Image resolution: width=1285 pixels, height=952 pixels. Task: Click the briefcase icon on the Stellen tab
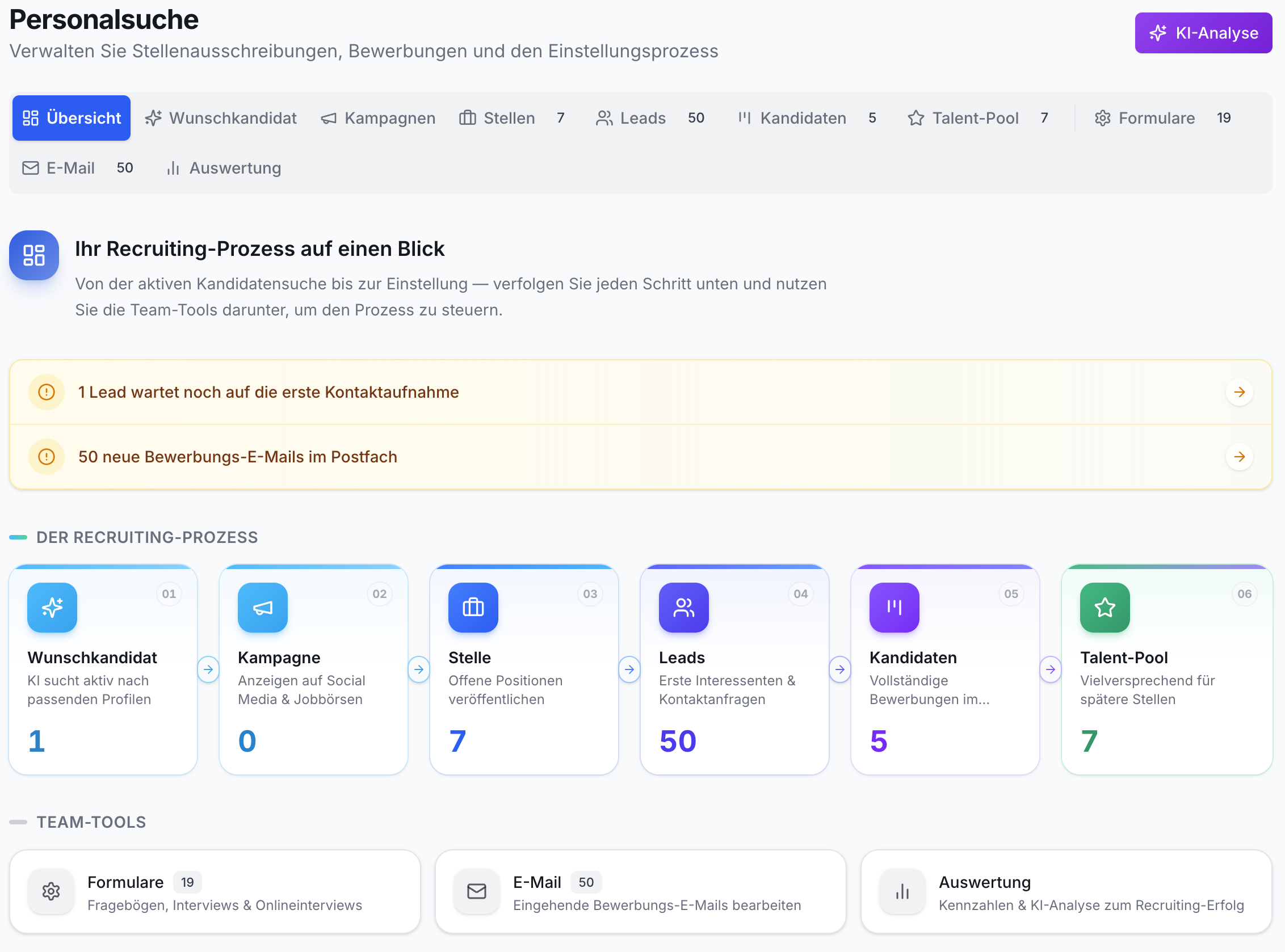[467, 117]
